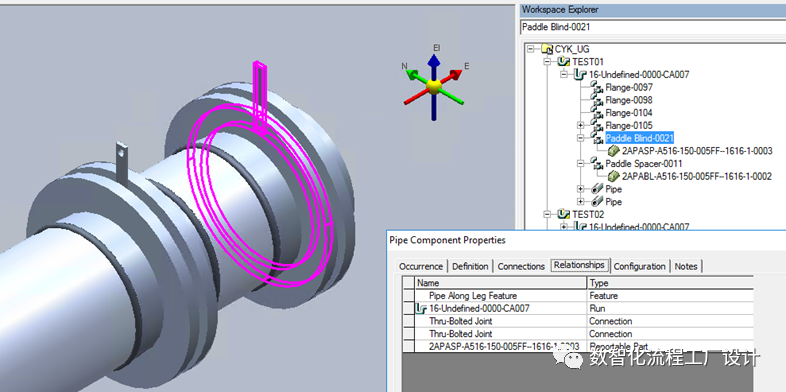Collapse the Paddle Blind-0021 node
Image resolution: width=786 pixels, height=392 pixels.
[x=580, y=138]
